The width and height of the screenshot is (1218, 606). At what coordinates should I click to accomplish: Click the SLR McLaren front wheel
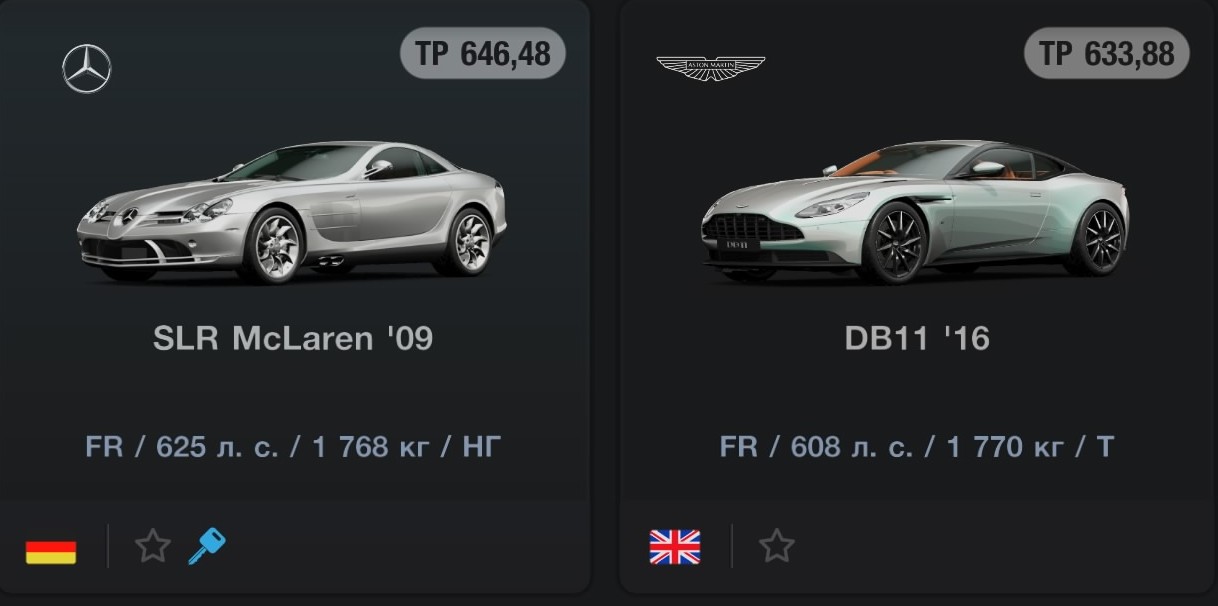point(270,245)
